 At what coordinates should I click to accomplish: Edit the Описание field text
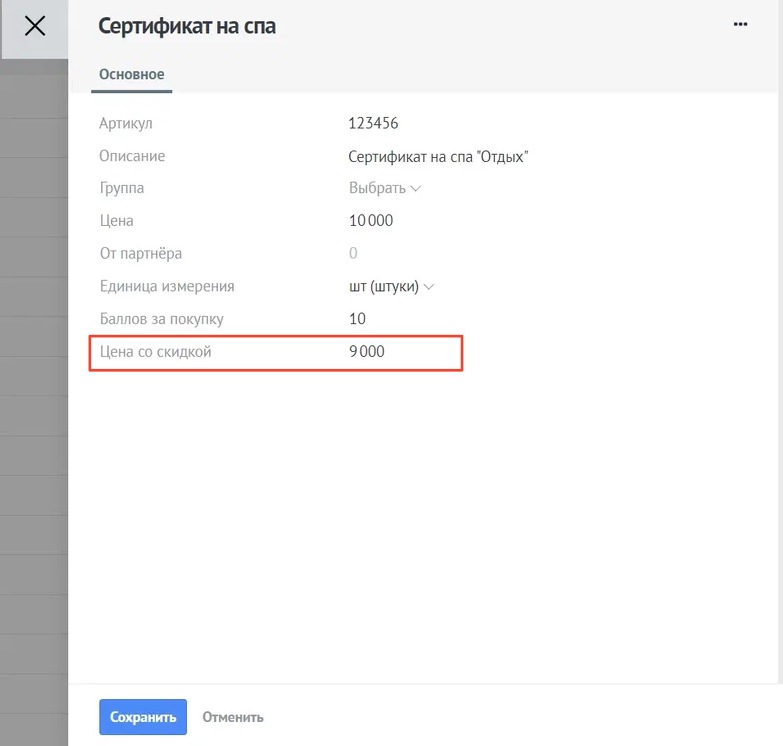pos(438,157)
